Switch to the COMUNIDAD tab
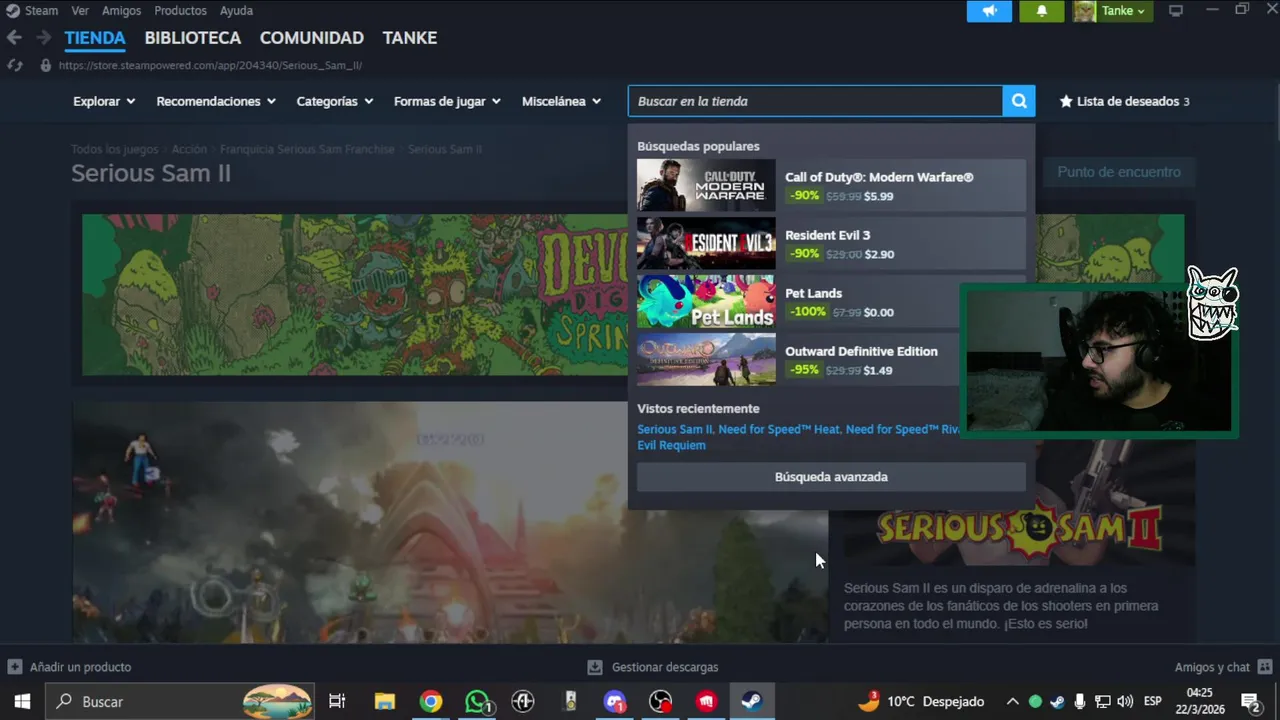Viewport: 1280px width, 720px height. pos(312,38)
